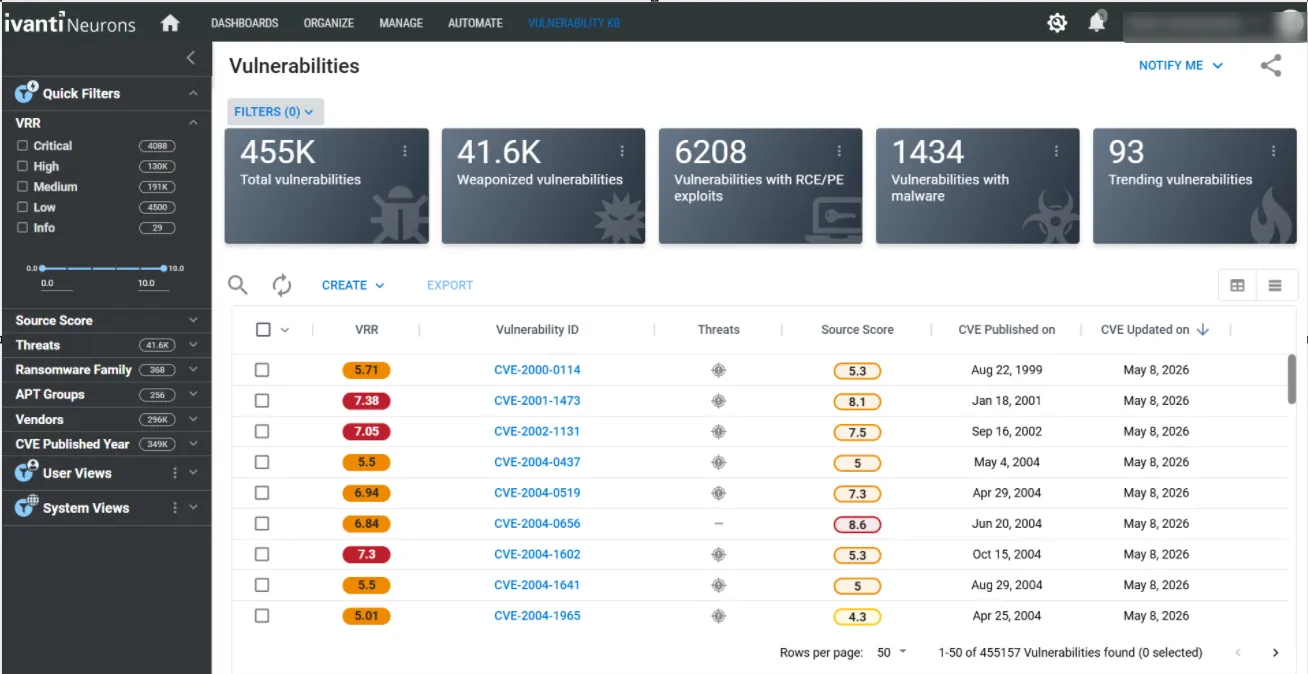1308x674 pixels.
Task: Open the VULNERABILITY KB tab
Action: (x=574, y=23)
